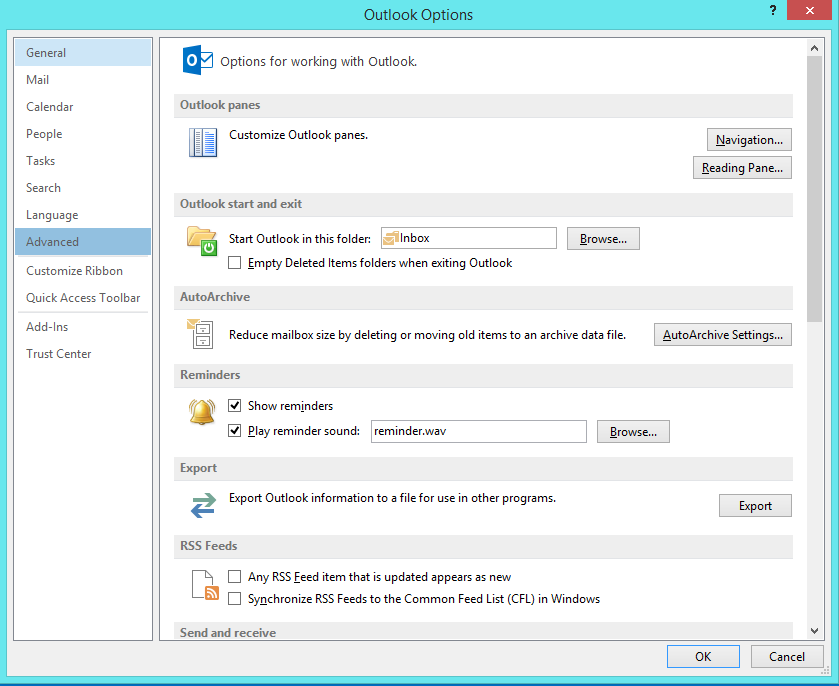Enable Empty Deleted Items folders on exit

(x=235, y=263)
